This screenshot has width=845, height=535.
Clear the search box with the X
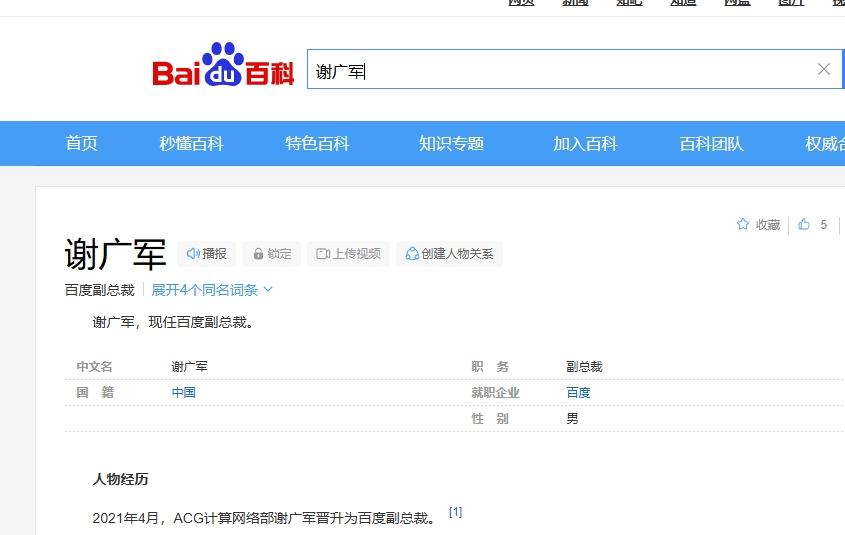(x=823, y=69)
